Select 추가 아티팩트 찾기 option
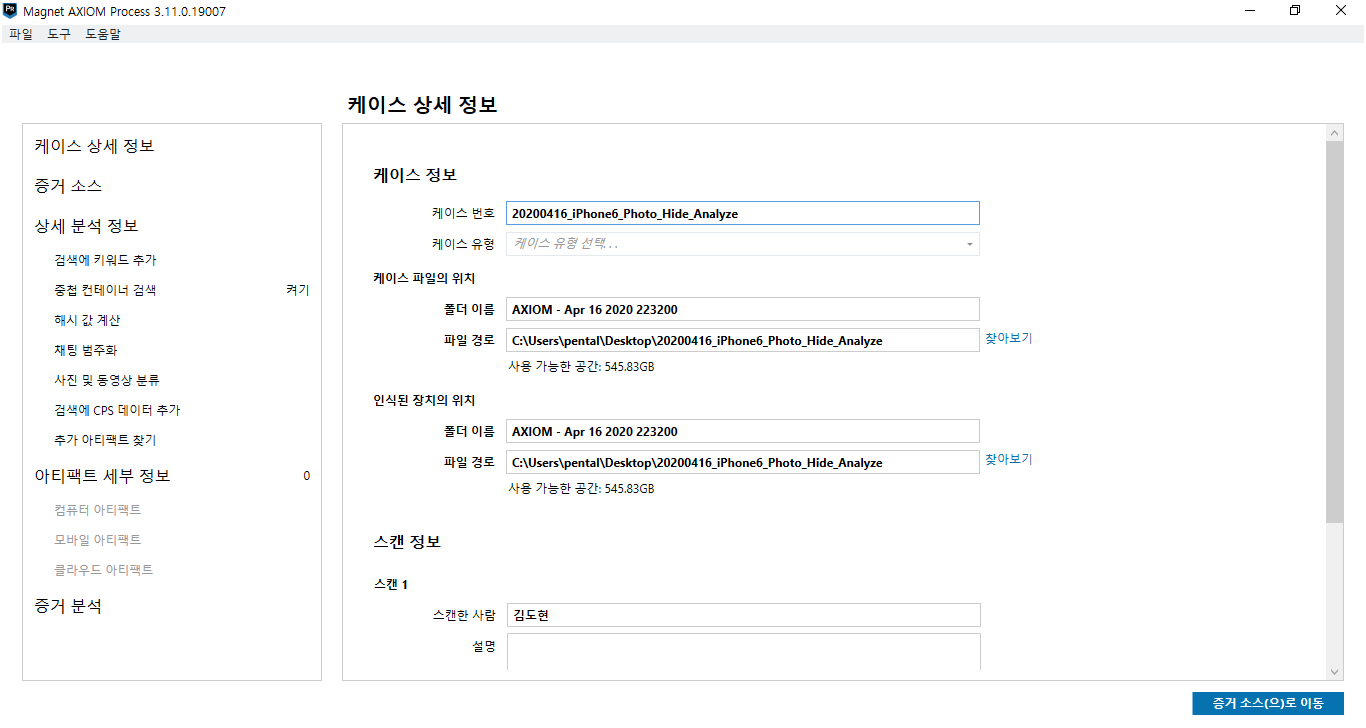This screenshot has height=728, width=1366. (x=105, y=440)
